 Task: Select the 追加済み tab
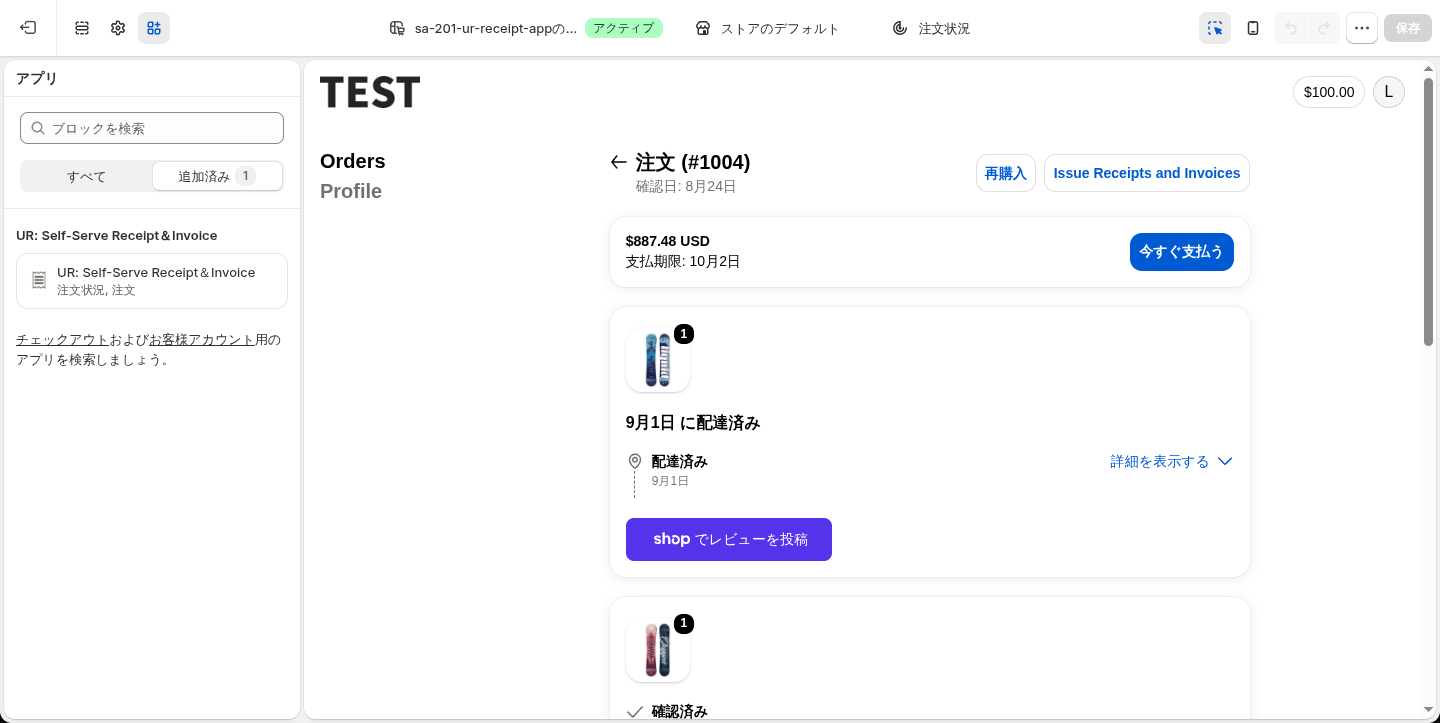(x=217, y=176)
